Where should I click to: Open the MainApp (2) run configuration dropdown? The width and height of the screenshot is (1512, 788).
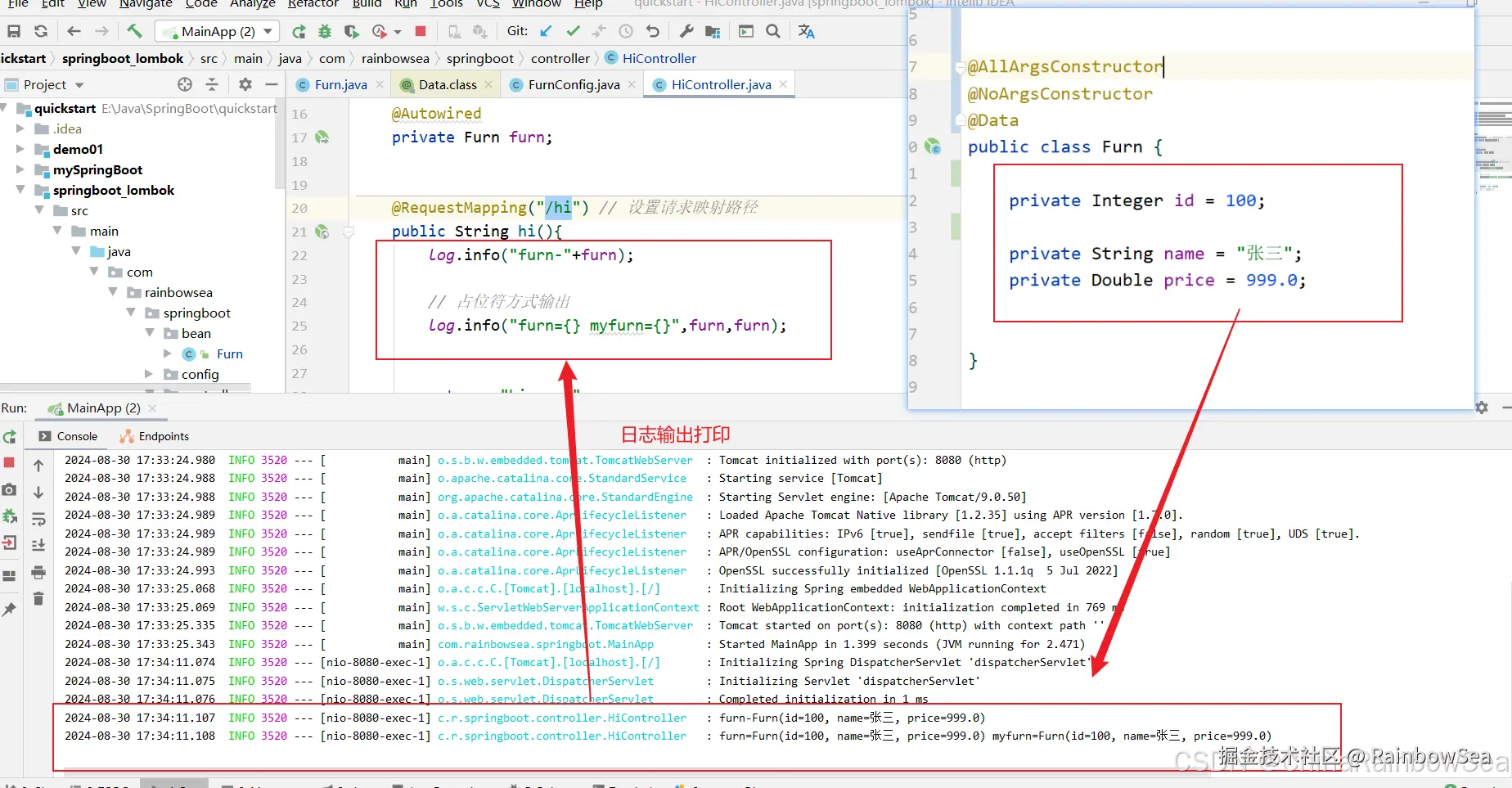pyautogui.click(x=218, y=31)
